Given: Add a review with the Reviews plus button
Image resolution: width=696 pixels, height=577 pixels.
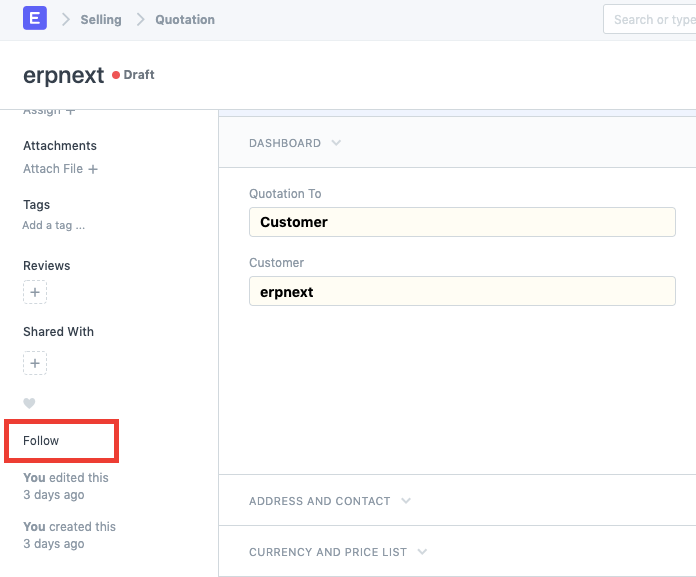Looking at the screenshot, I should click(35, 293).
